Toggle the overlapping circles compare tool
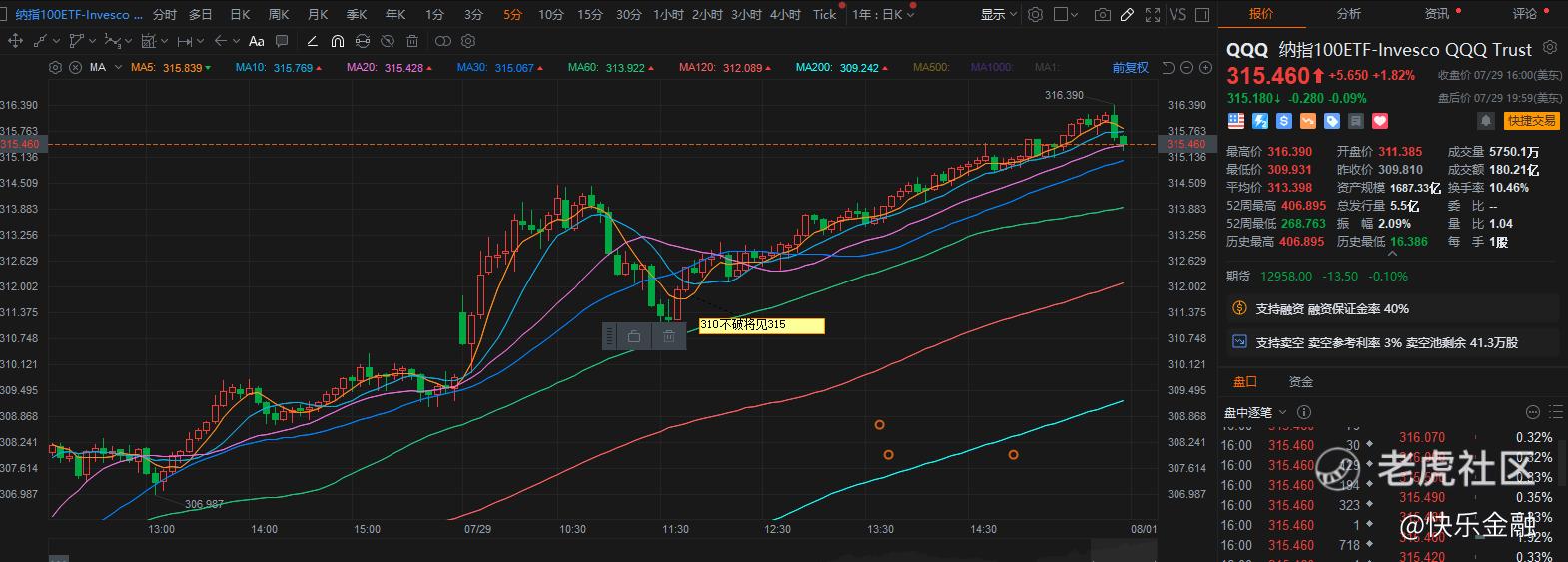 point(443,41)
